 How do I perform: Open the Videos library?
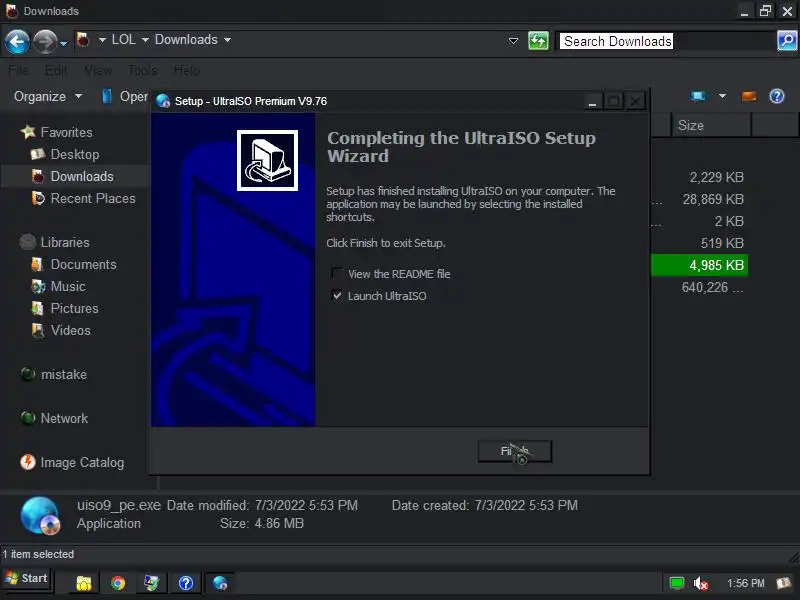coord(70,330)
